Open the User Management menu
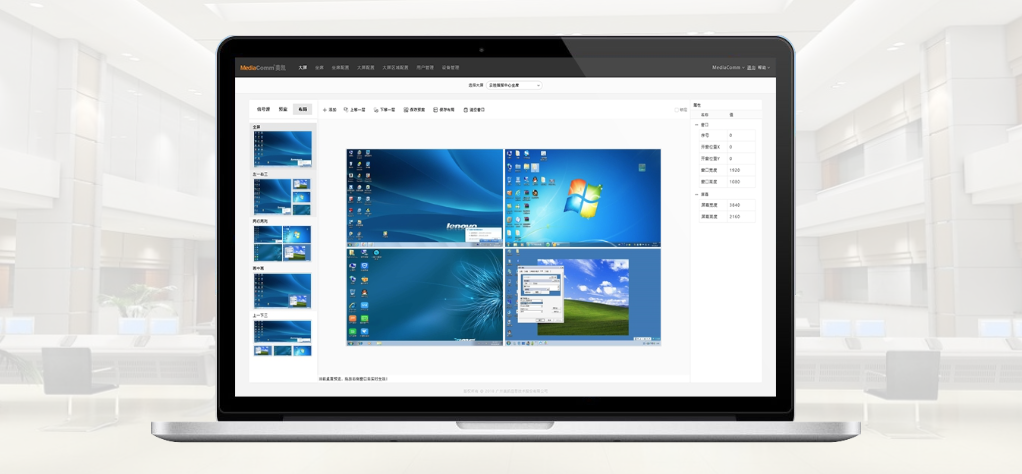 425,67
